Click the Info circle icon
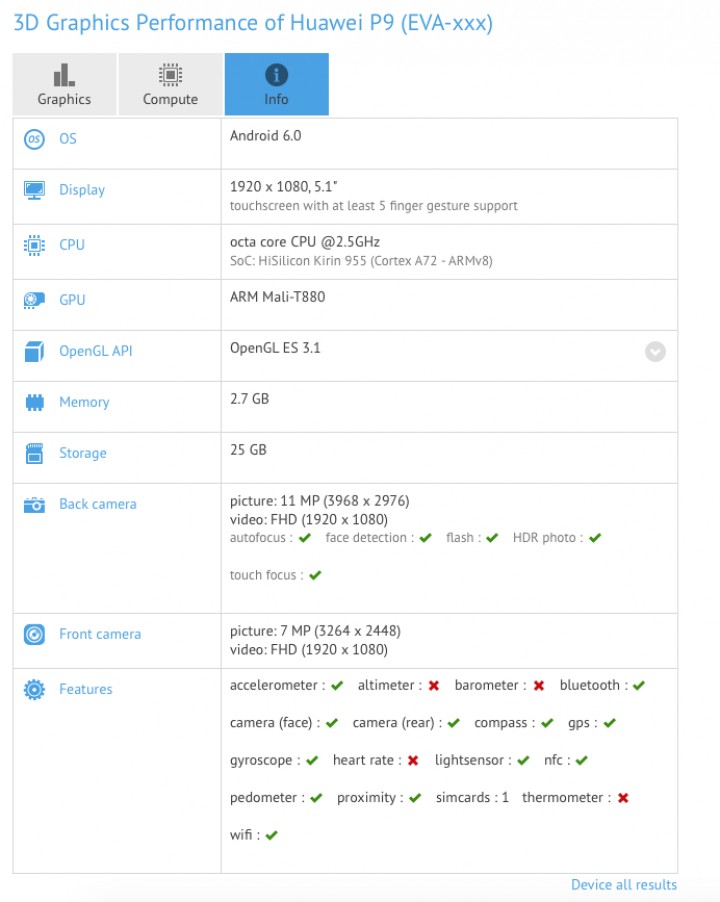The width and height of the screenshot is (720, 902). 277,75
